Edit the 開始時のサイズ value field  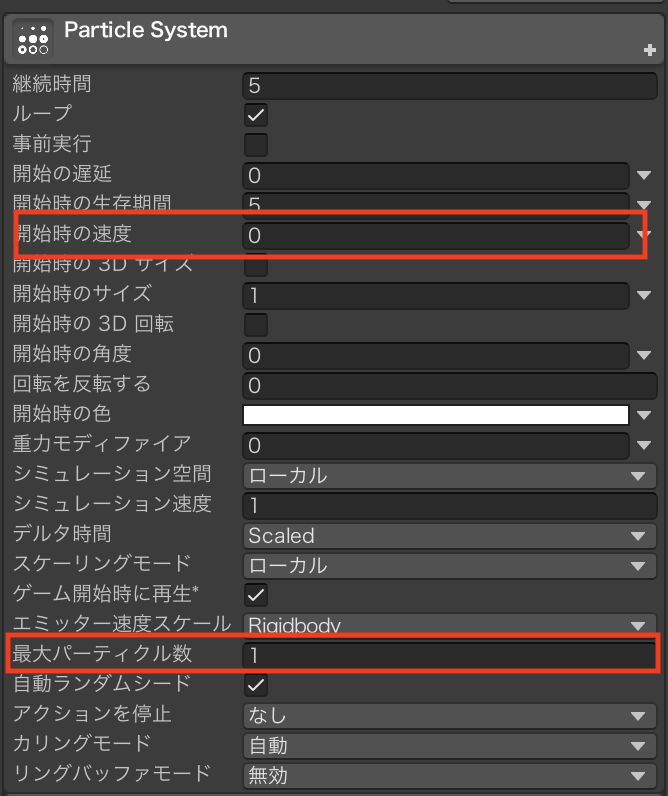(x=436, y=295)
